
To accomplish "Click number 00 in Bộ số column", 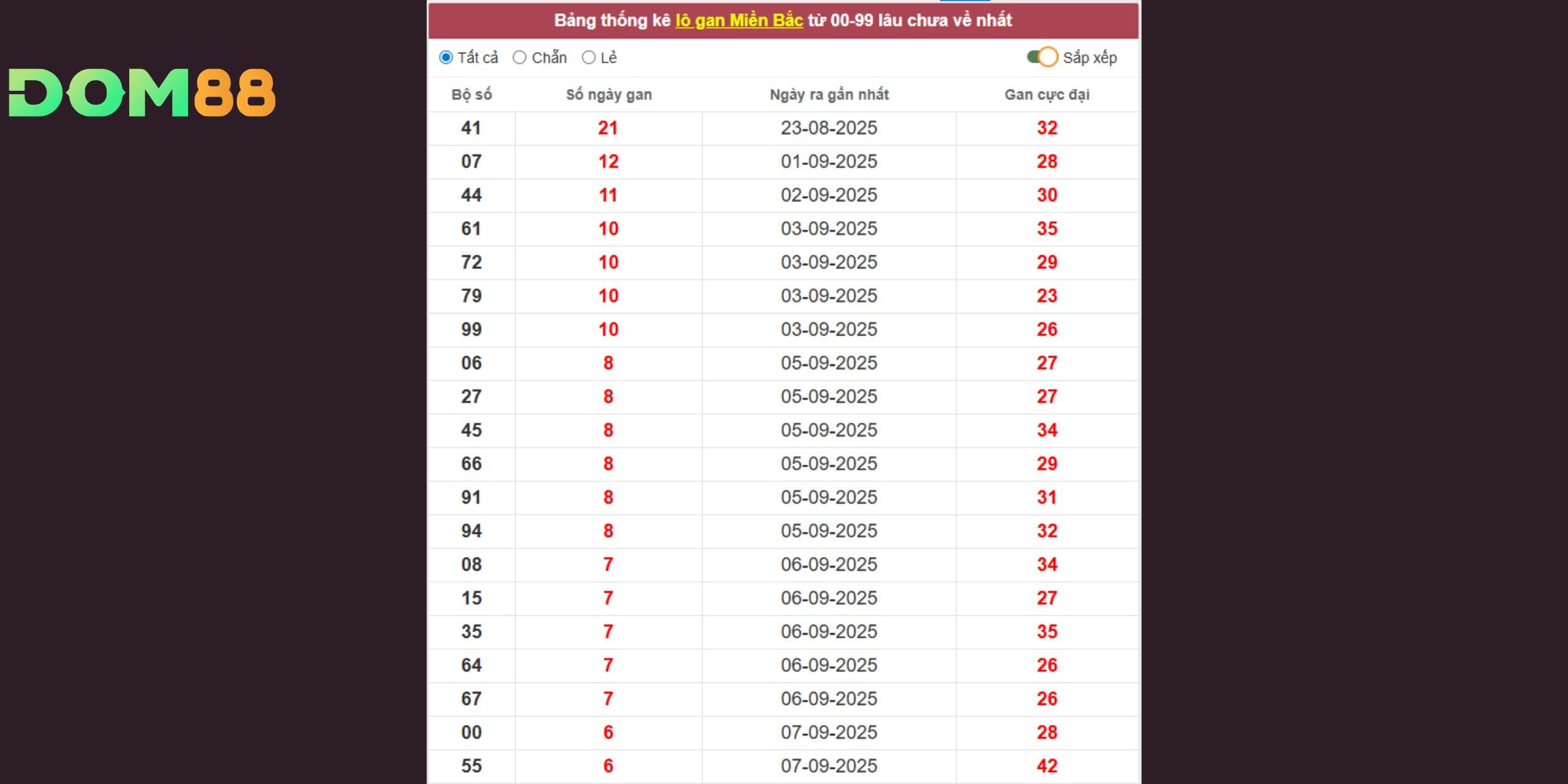I will click(471, 733).
